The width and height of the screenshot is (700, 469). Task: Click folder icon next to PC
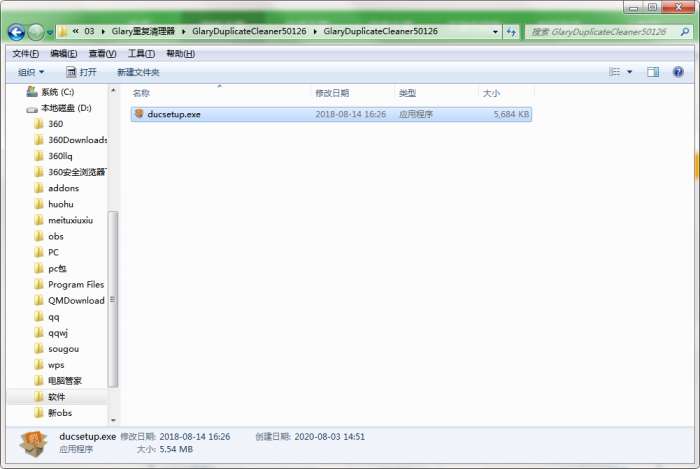pos(39,252)
